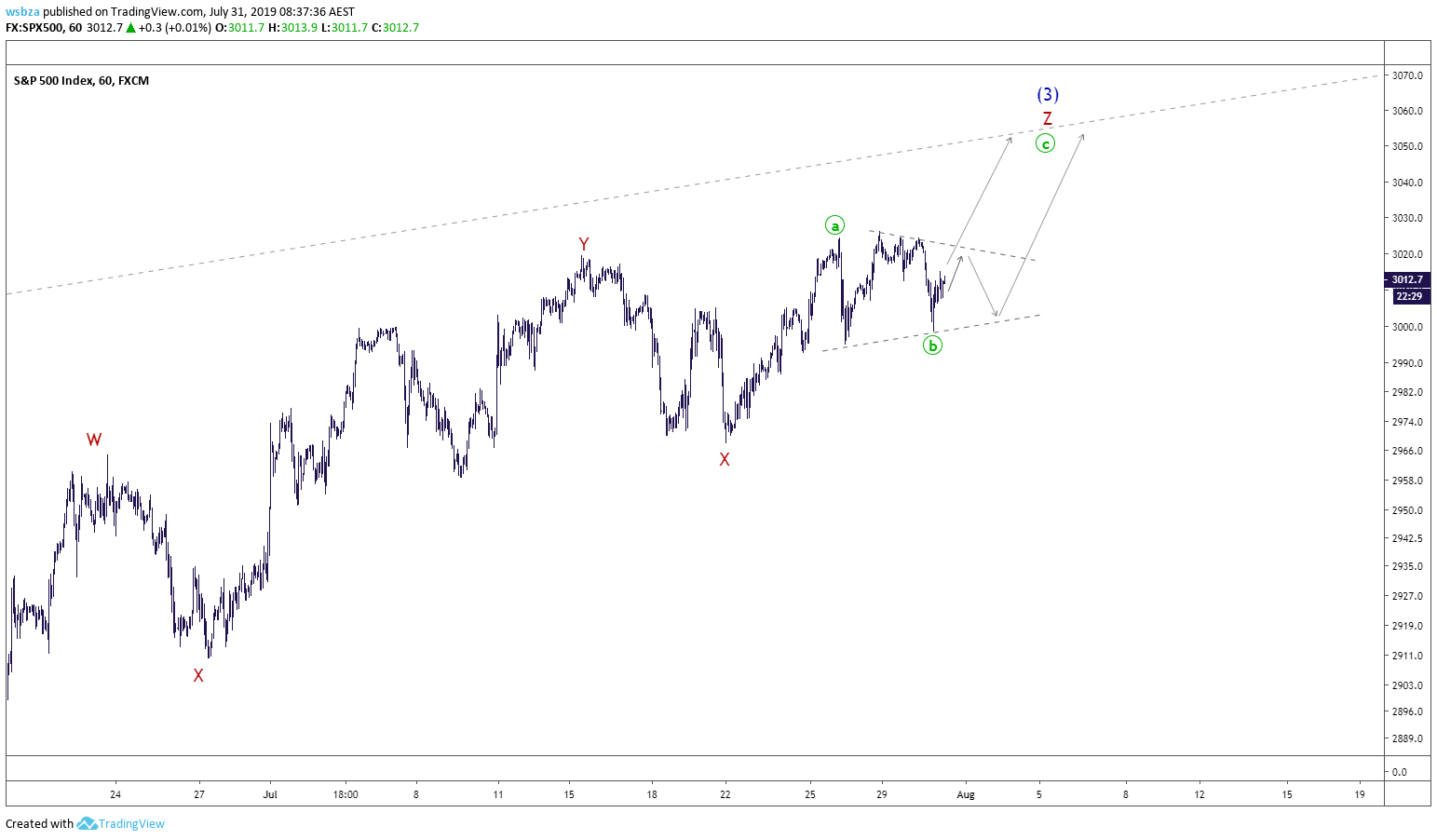Click the Jul date on time axis
Screen dimensions: 1437x840
pyautogui.click(x=270, y=794)
